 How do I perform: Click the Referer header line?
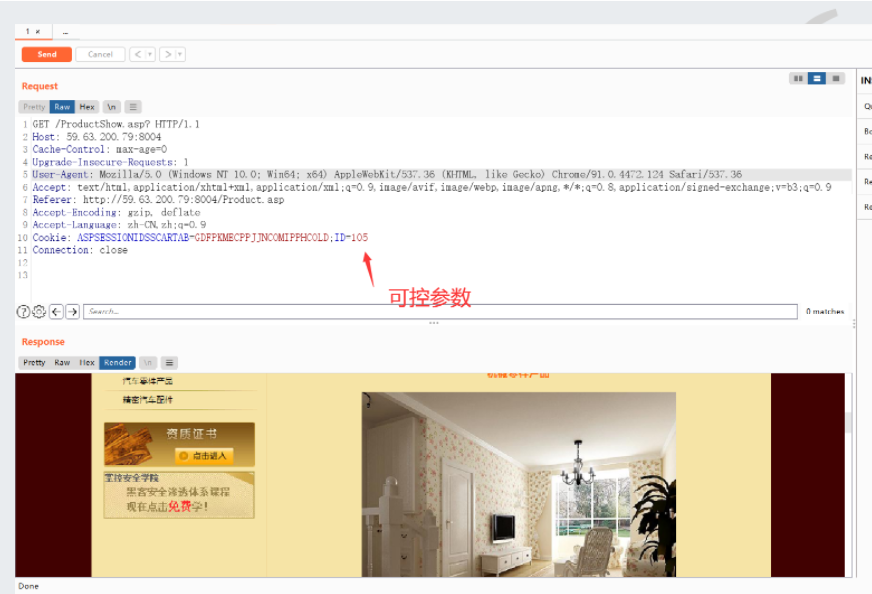click(158, 200)
